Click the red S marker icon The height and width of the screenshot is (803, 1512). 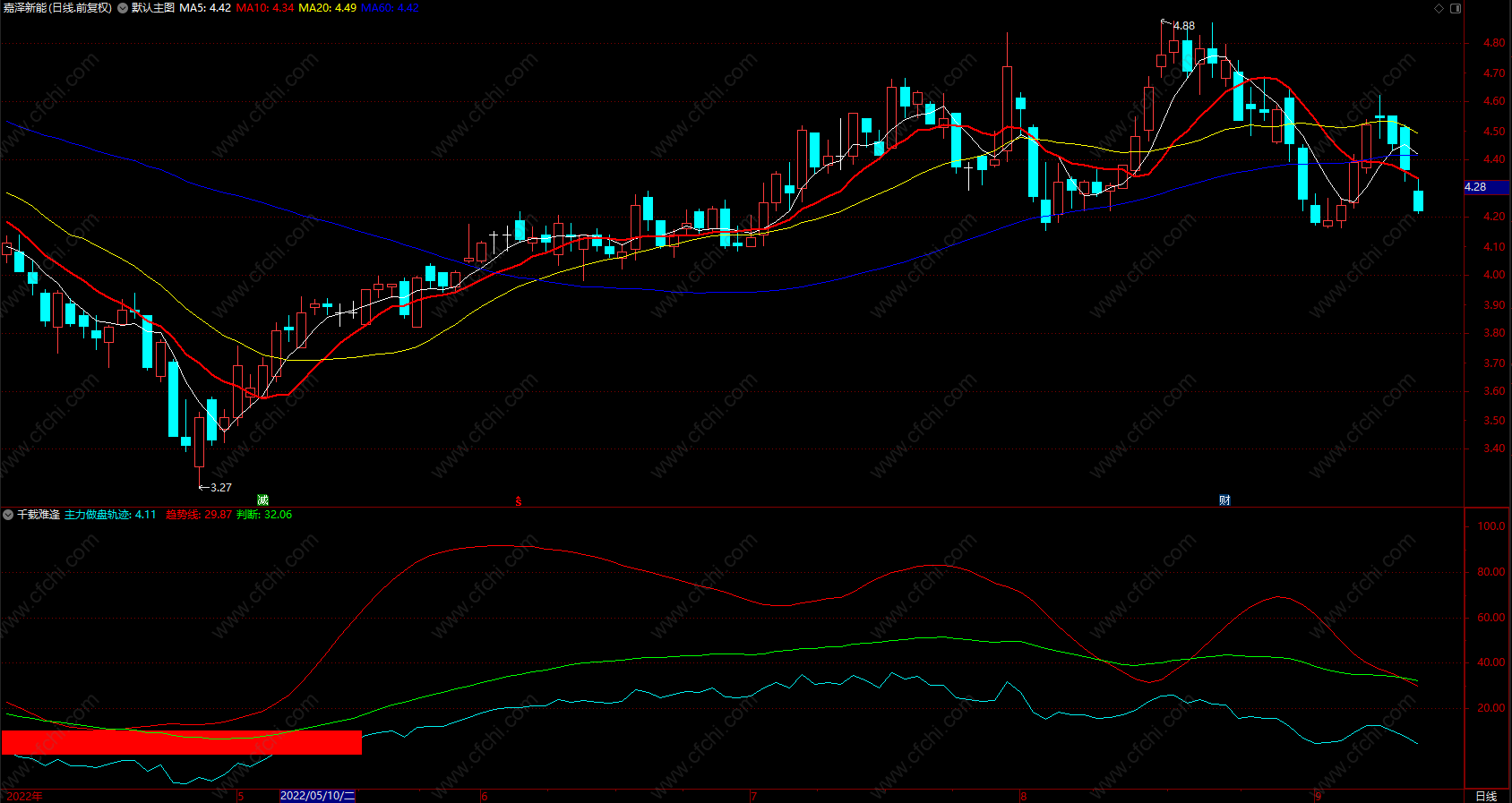tap(518, 501)
